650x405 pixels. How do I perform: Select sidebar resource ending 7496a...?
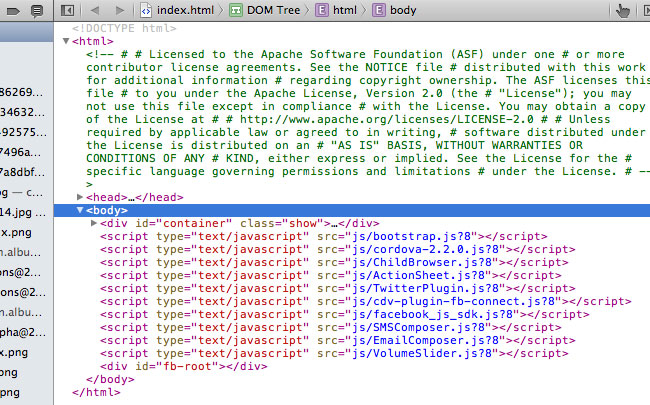(x=21, y=152)
